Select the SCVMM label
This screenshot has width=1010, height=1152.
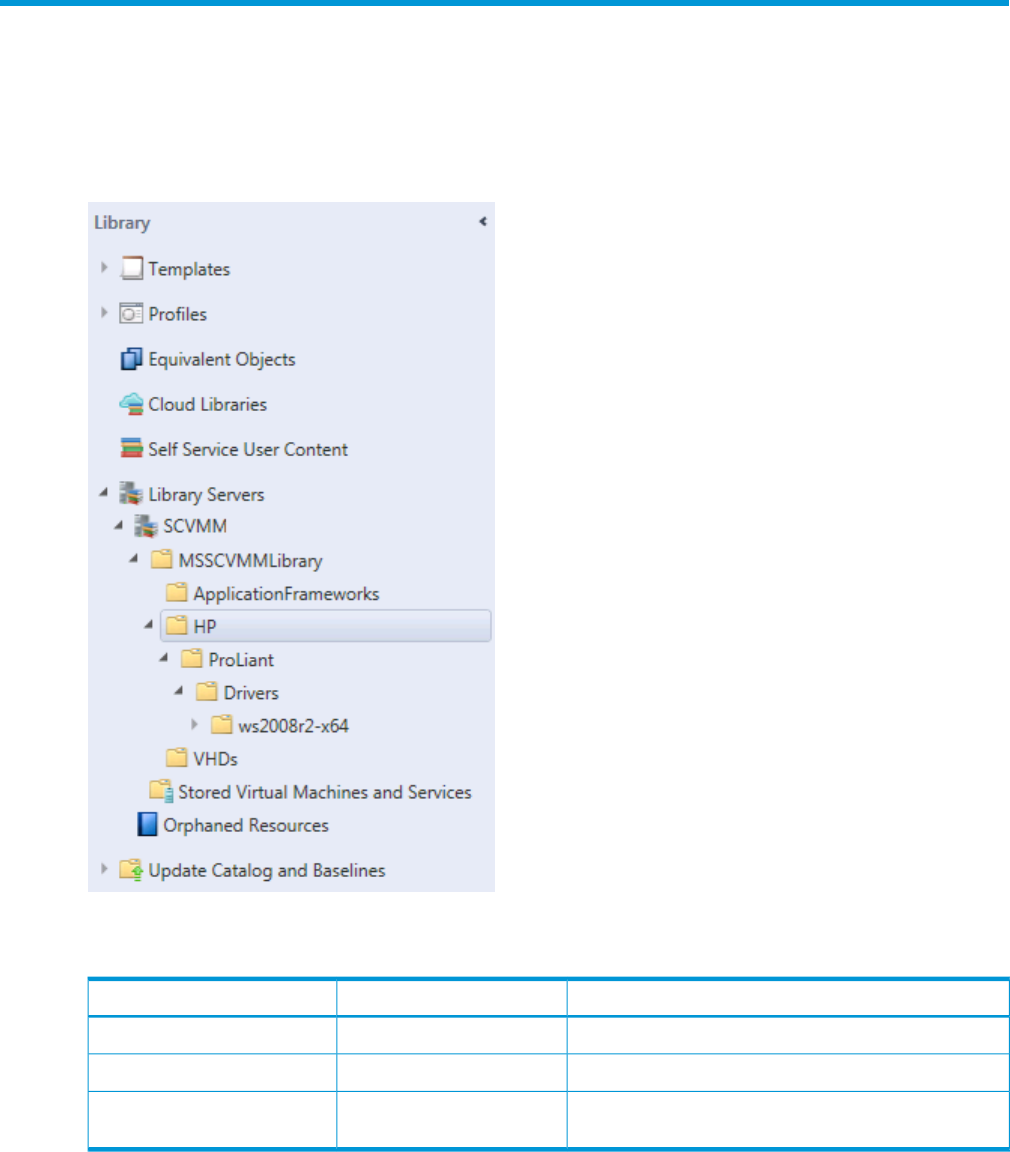195,526
